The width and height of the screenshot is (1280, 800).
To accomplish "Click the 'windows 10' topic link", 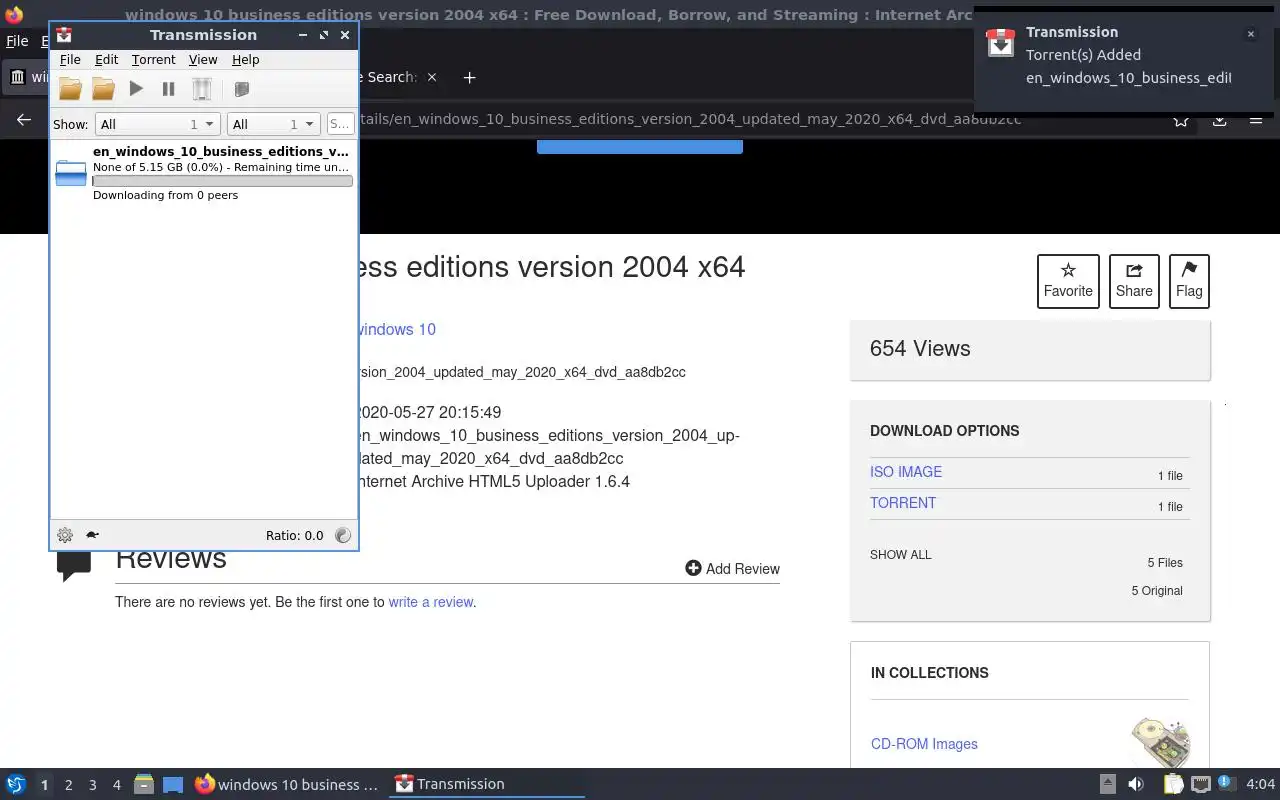I will [397, 329].
